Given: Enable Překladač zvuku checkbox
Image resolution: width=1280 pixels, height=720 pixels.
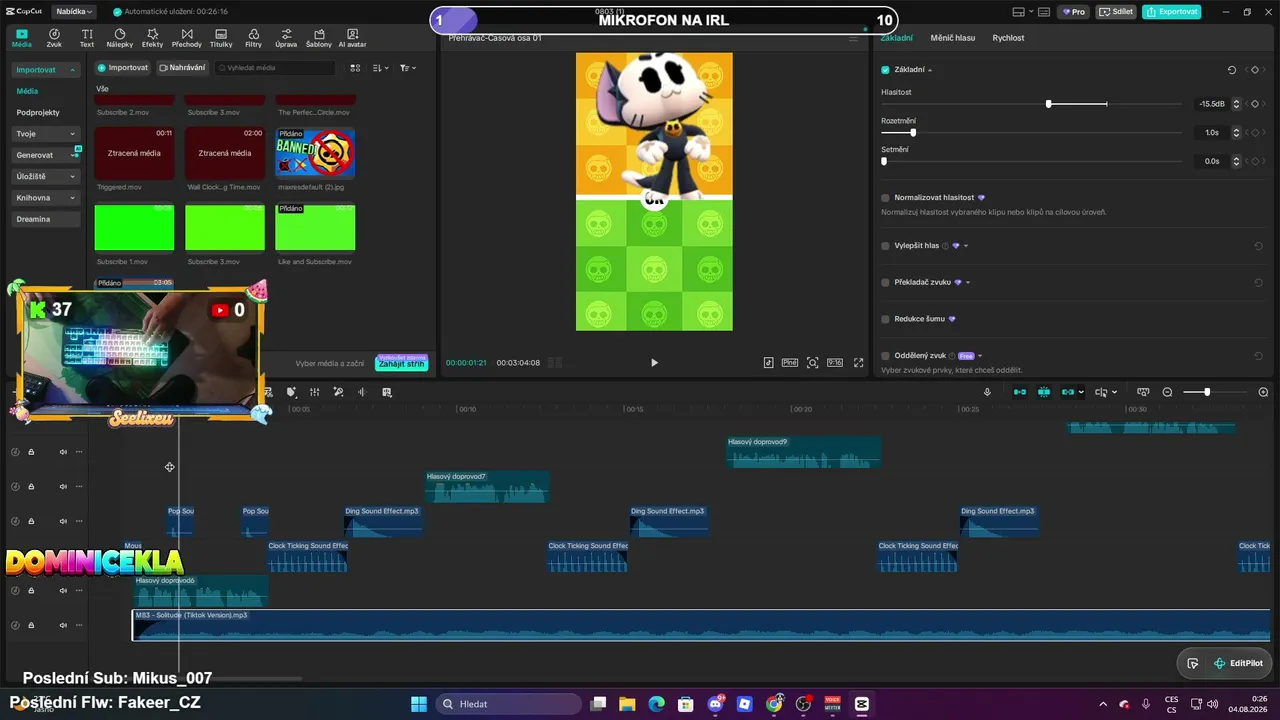Looking at the screenshot, I should 885,283.
